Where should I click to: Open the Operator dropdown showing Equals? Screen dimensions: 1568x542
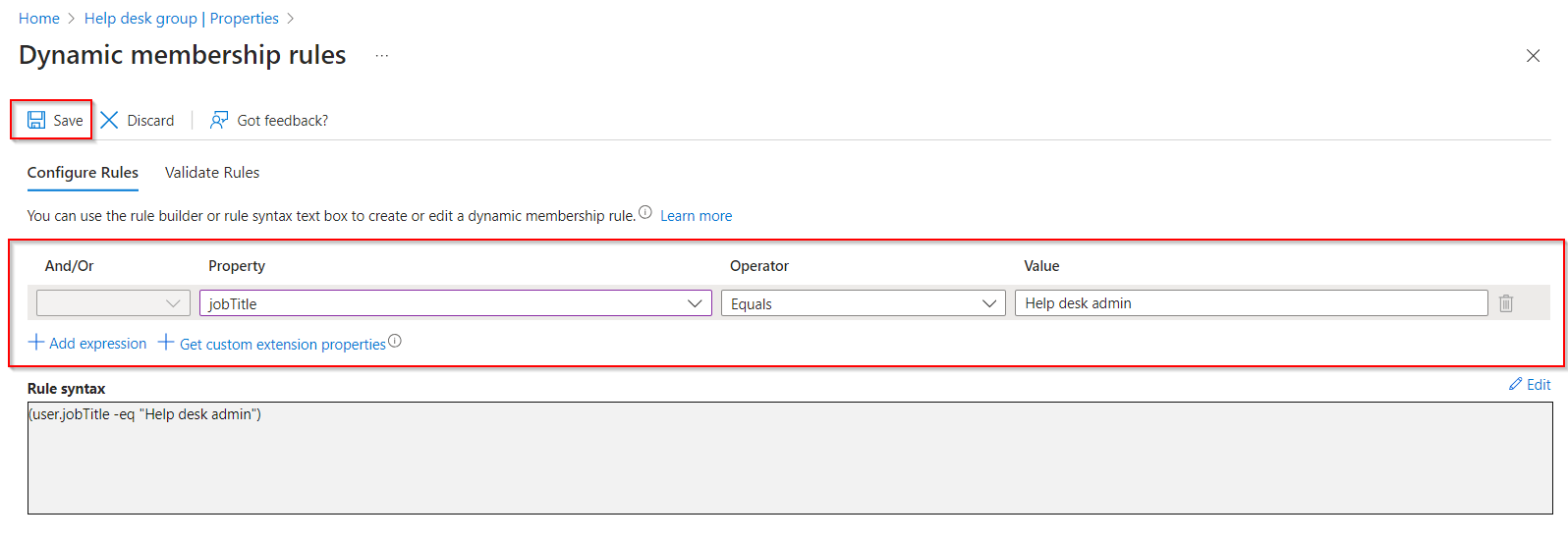pos(864,303)
